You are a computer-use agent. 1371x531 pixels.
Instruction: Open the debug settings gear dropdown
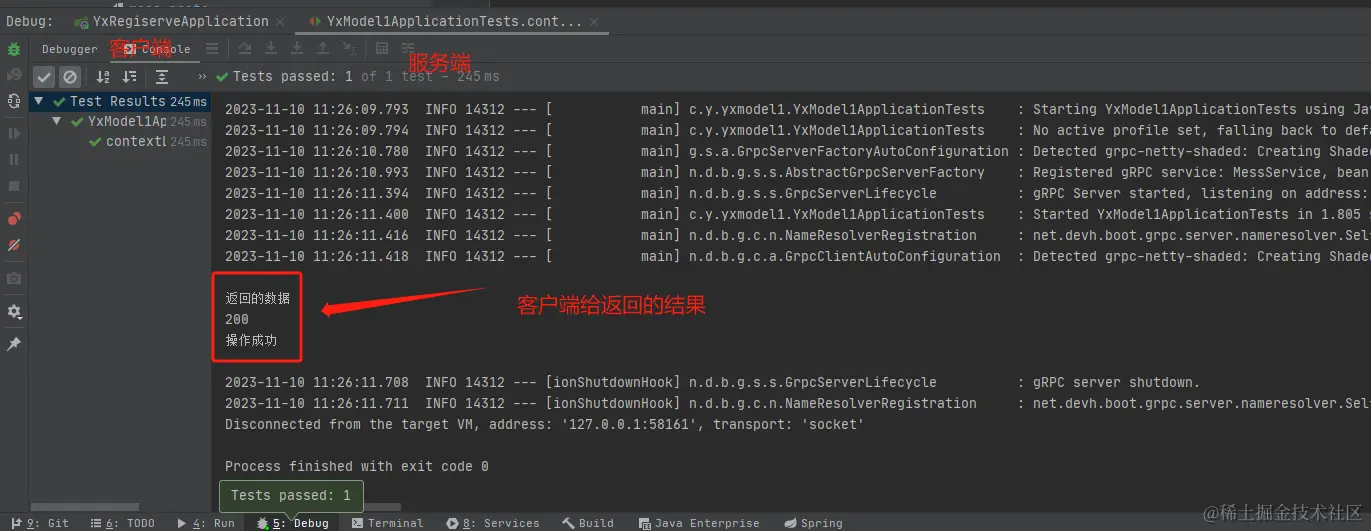[14, 312]
